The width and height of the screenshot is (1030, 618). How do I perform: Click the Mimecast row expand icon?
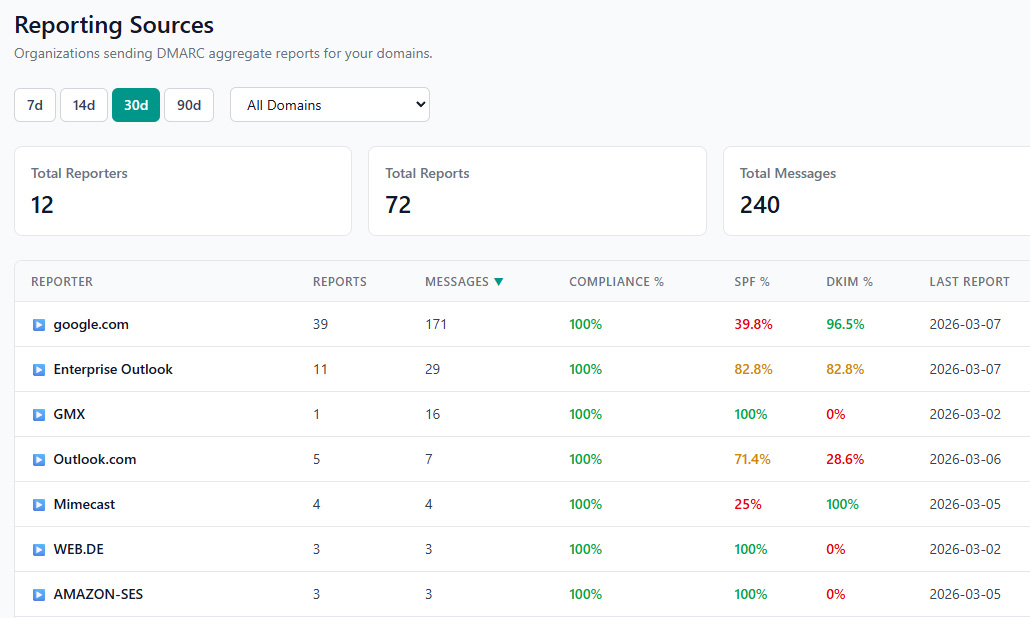click(39, 505)
